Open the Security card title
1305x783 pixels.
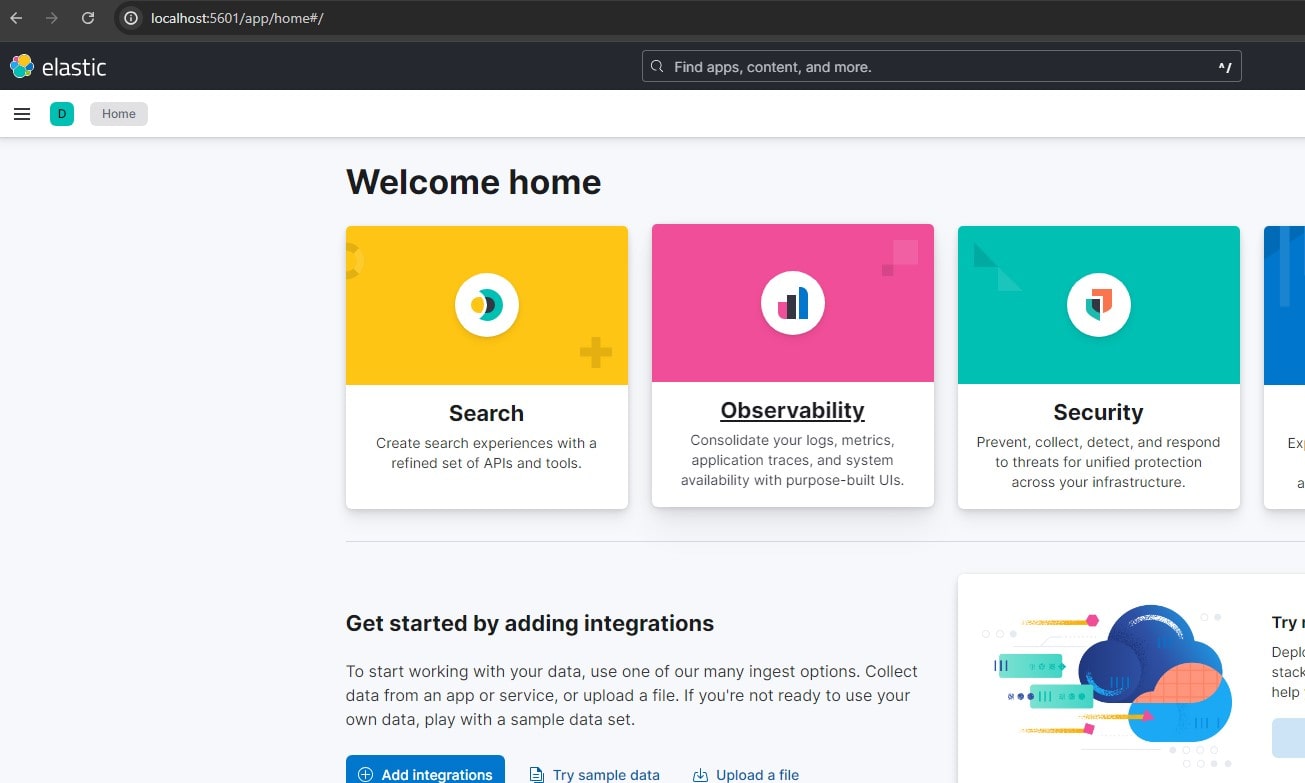[1099, 412]
